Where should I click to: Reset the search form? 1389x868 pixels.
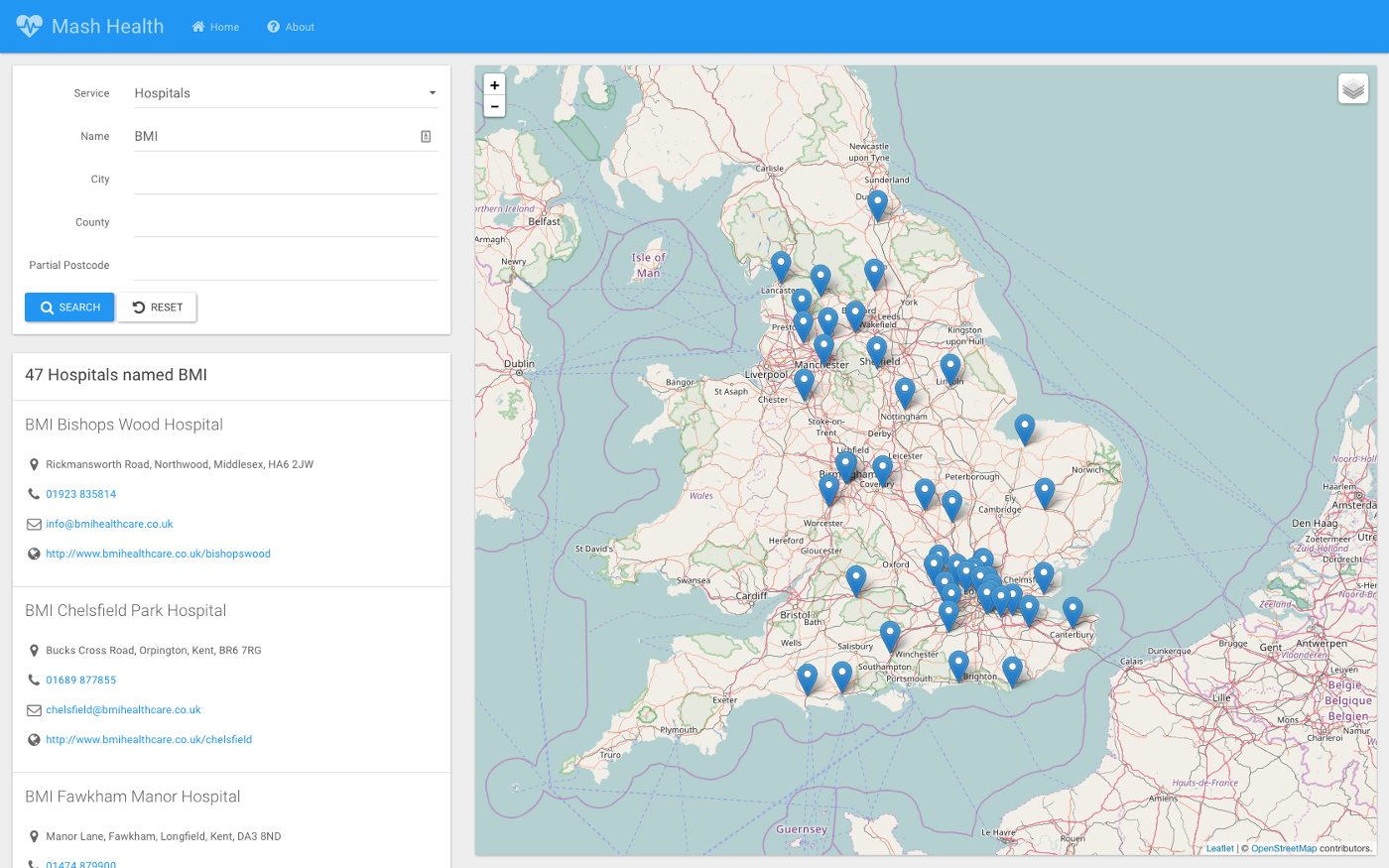click(x=158, y=308)
